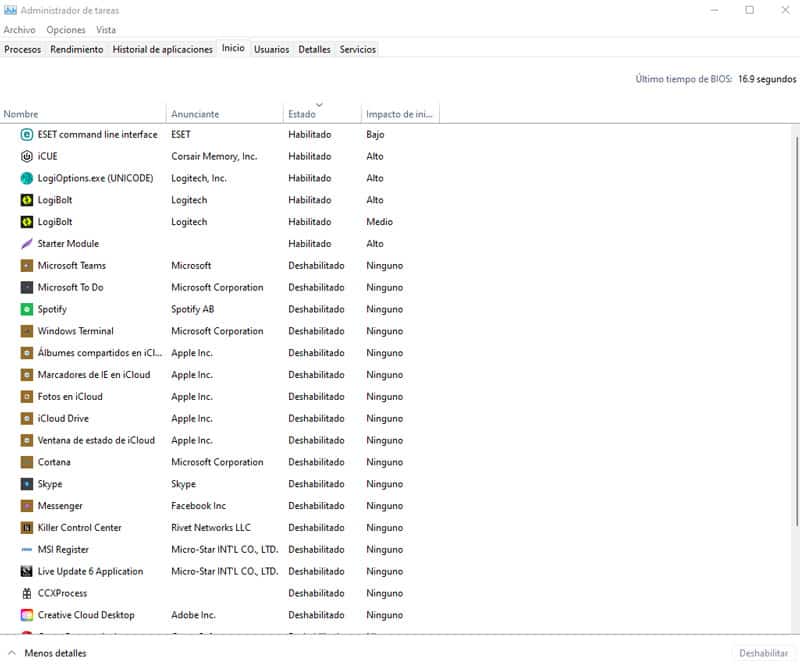Click Micro-Star INT'L publisher for MSI Register
The height and width of the screenshot is (667, 800).
coord(224,550)
